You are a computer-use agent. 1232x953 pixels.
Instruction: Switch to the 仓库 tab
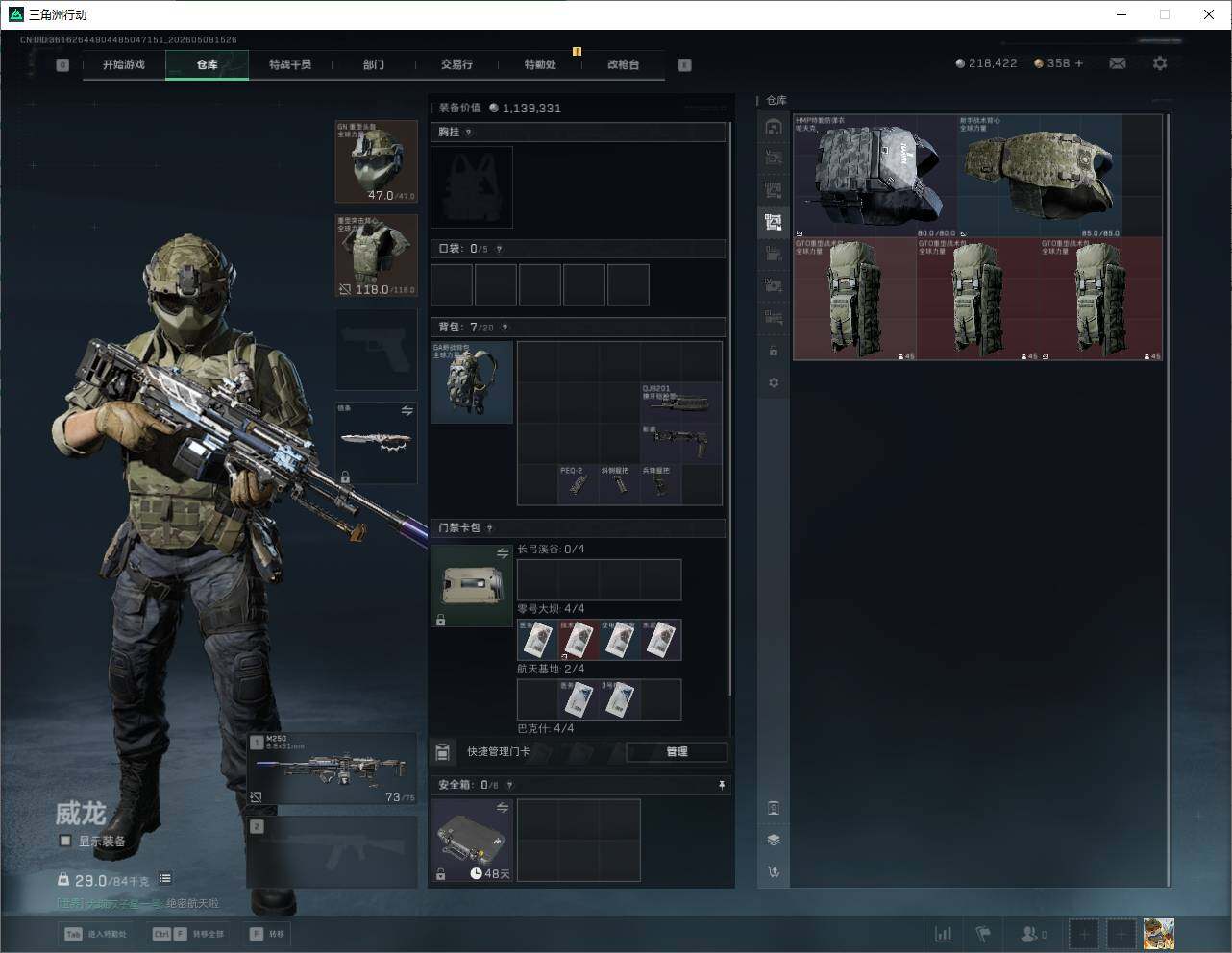208,64
